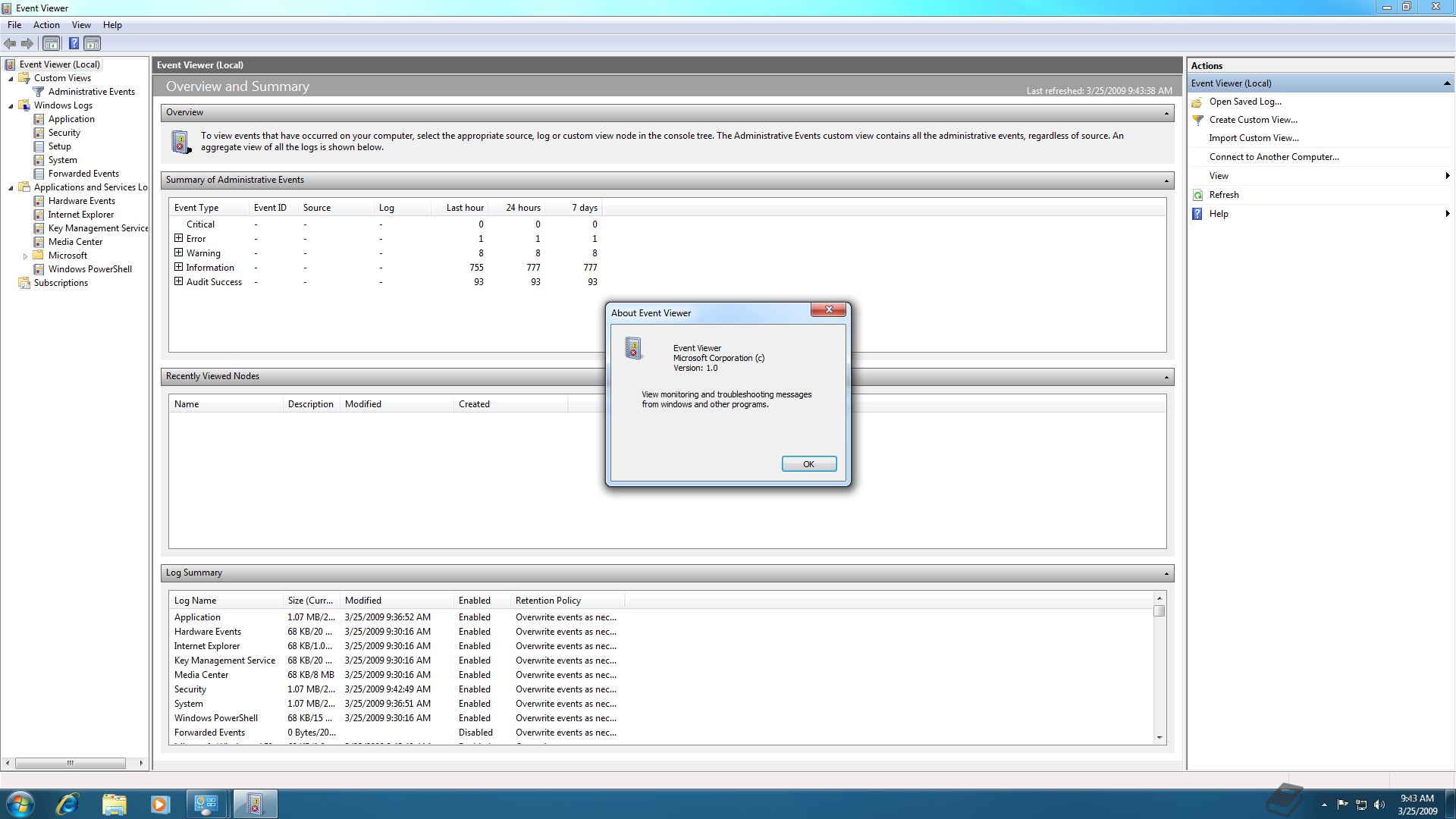This screenshot has width=1456, height=819.
Task: Click the Back arrow toolbar icon
Action: pos(10,43)
